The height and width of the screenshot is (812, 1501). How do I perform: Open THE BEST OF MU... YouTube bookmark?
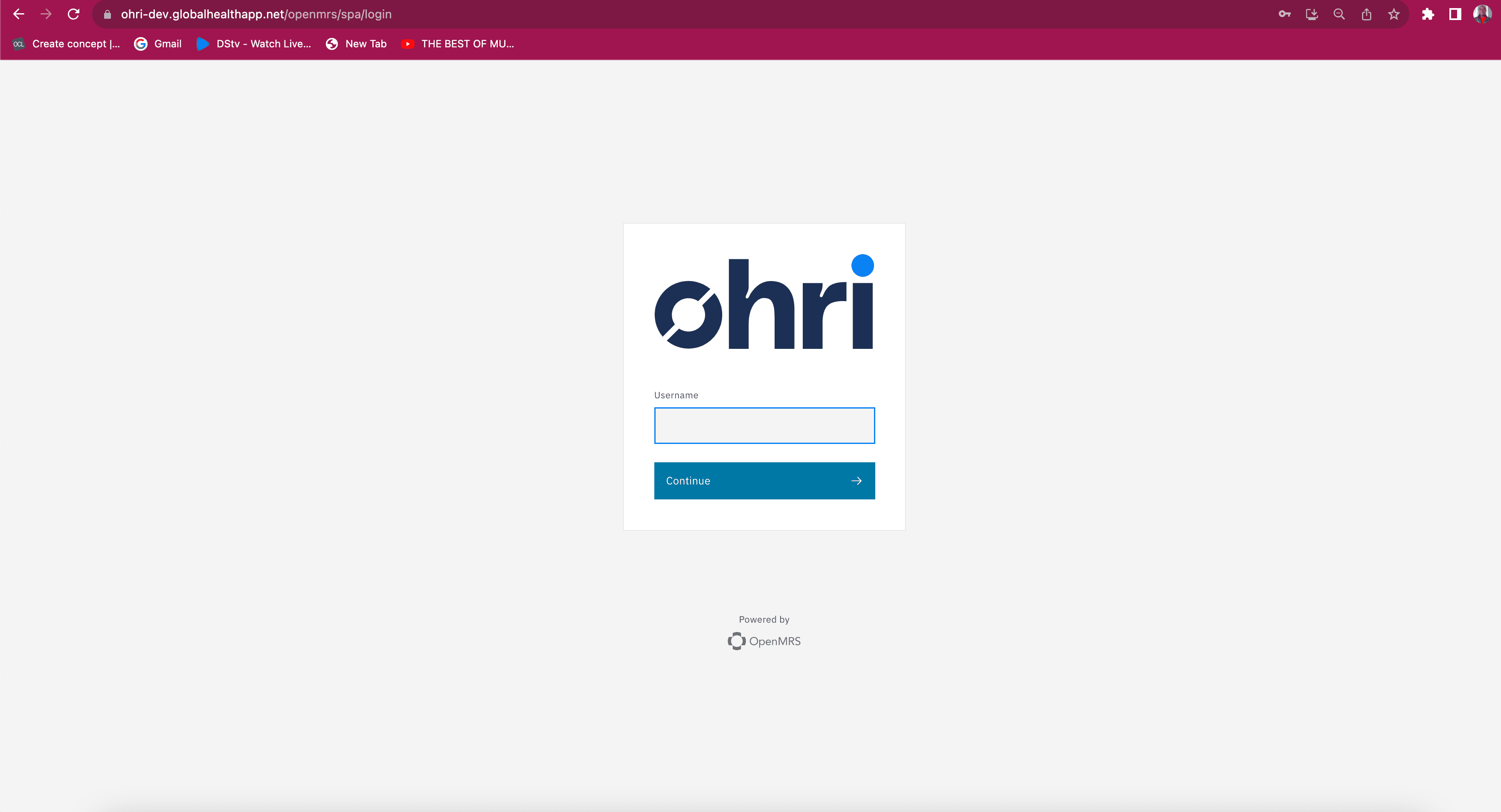457,43
